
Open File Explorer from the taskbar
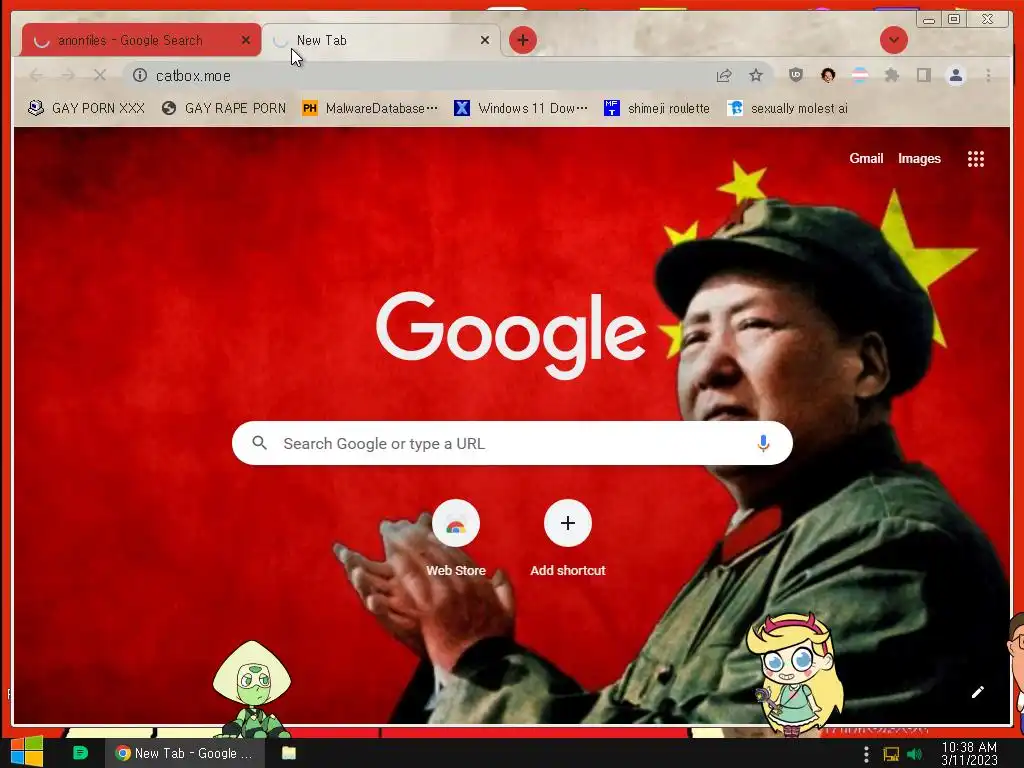pyautogui.click(x=289, y=753)
